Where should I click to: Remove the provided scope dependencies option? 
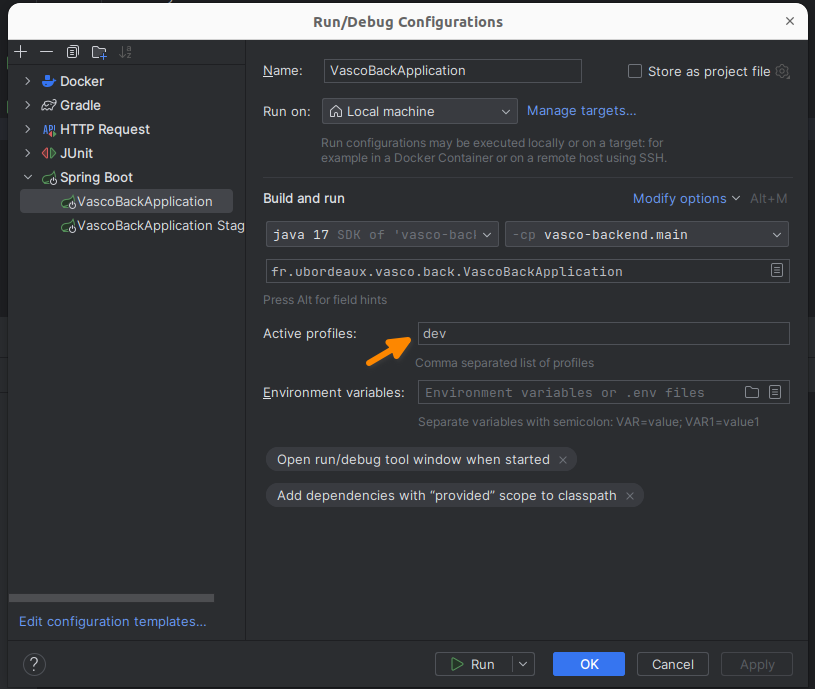[630, 495]
